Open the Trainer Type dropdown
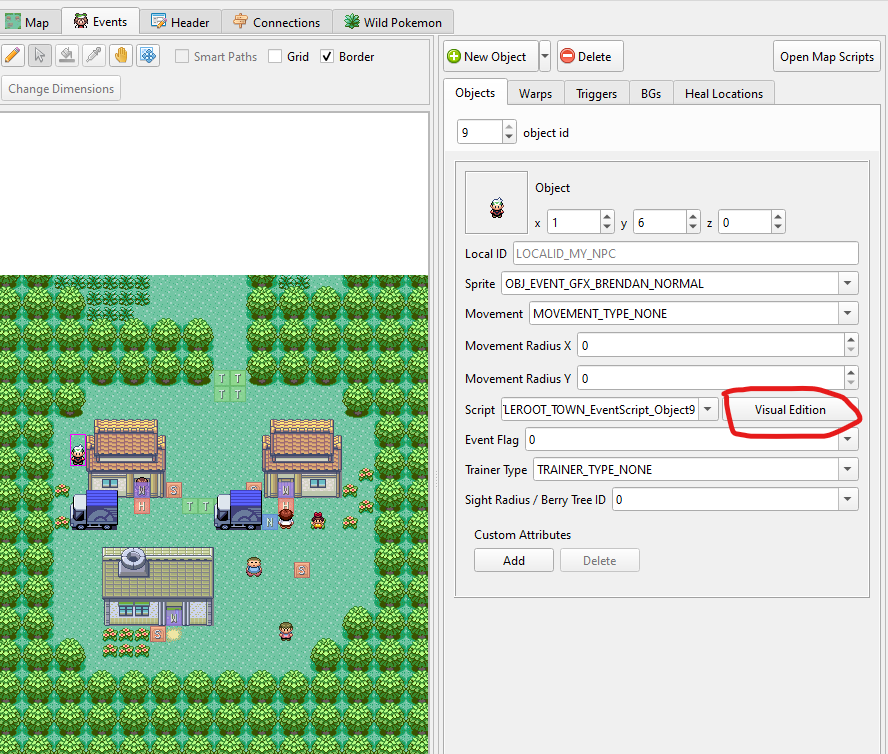 click(x=847, y=470)
